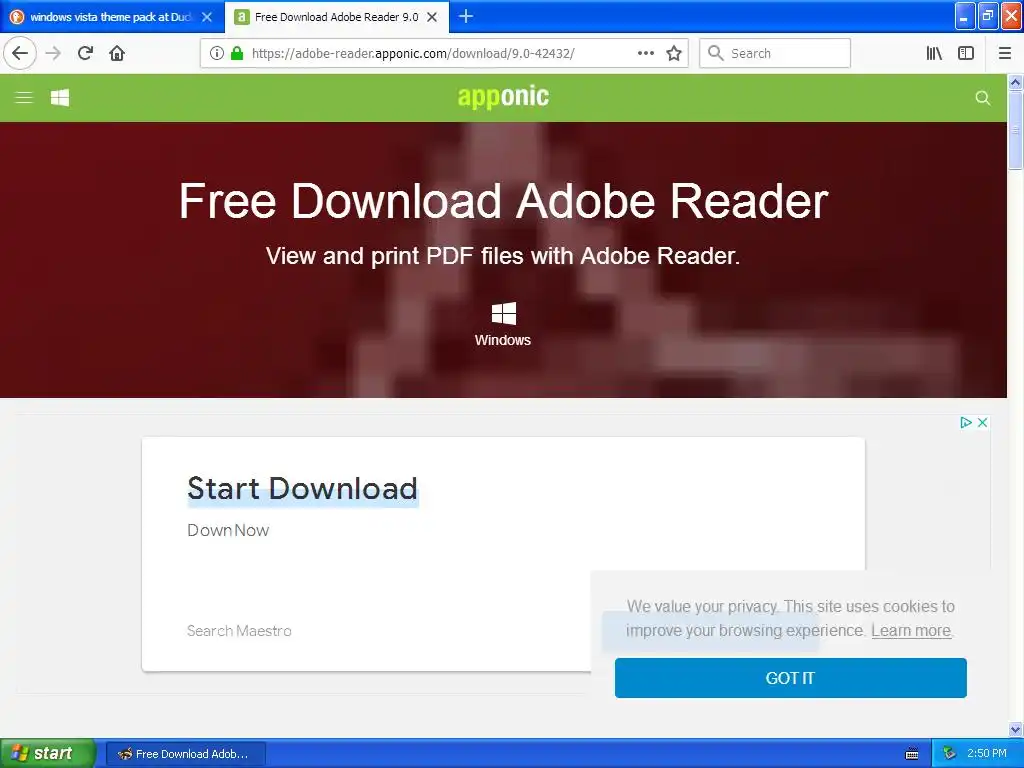Image resolution: width=1024 pixels, height=768 pixels.
Task: Click the page scrollbar up arrow
Action: 1015,82
